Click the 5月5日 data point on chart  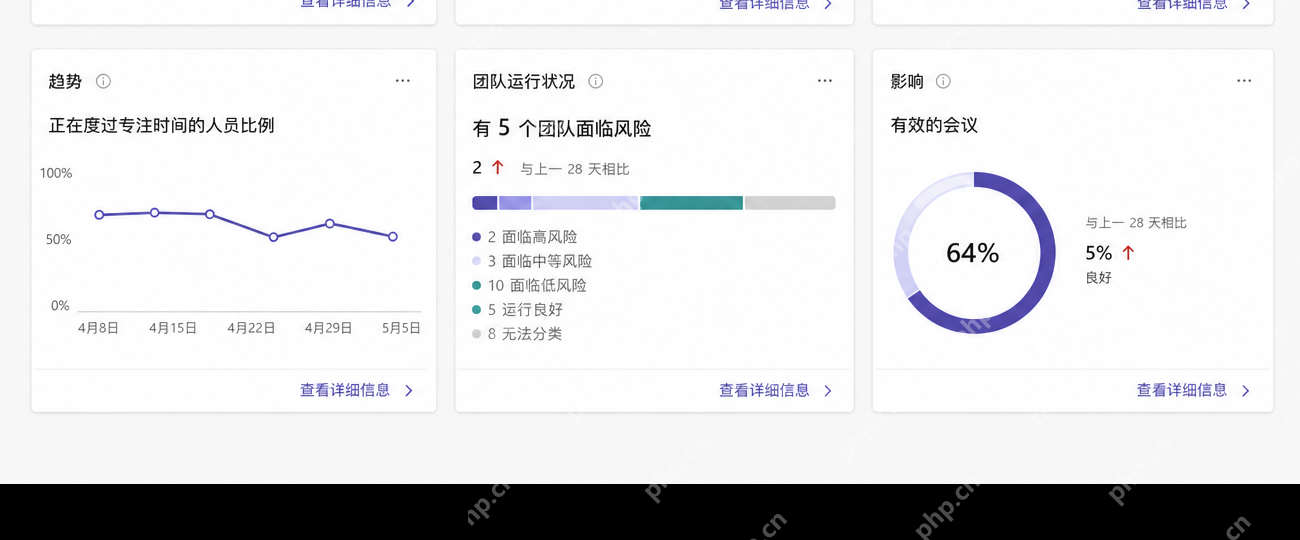point(393,237)
